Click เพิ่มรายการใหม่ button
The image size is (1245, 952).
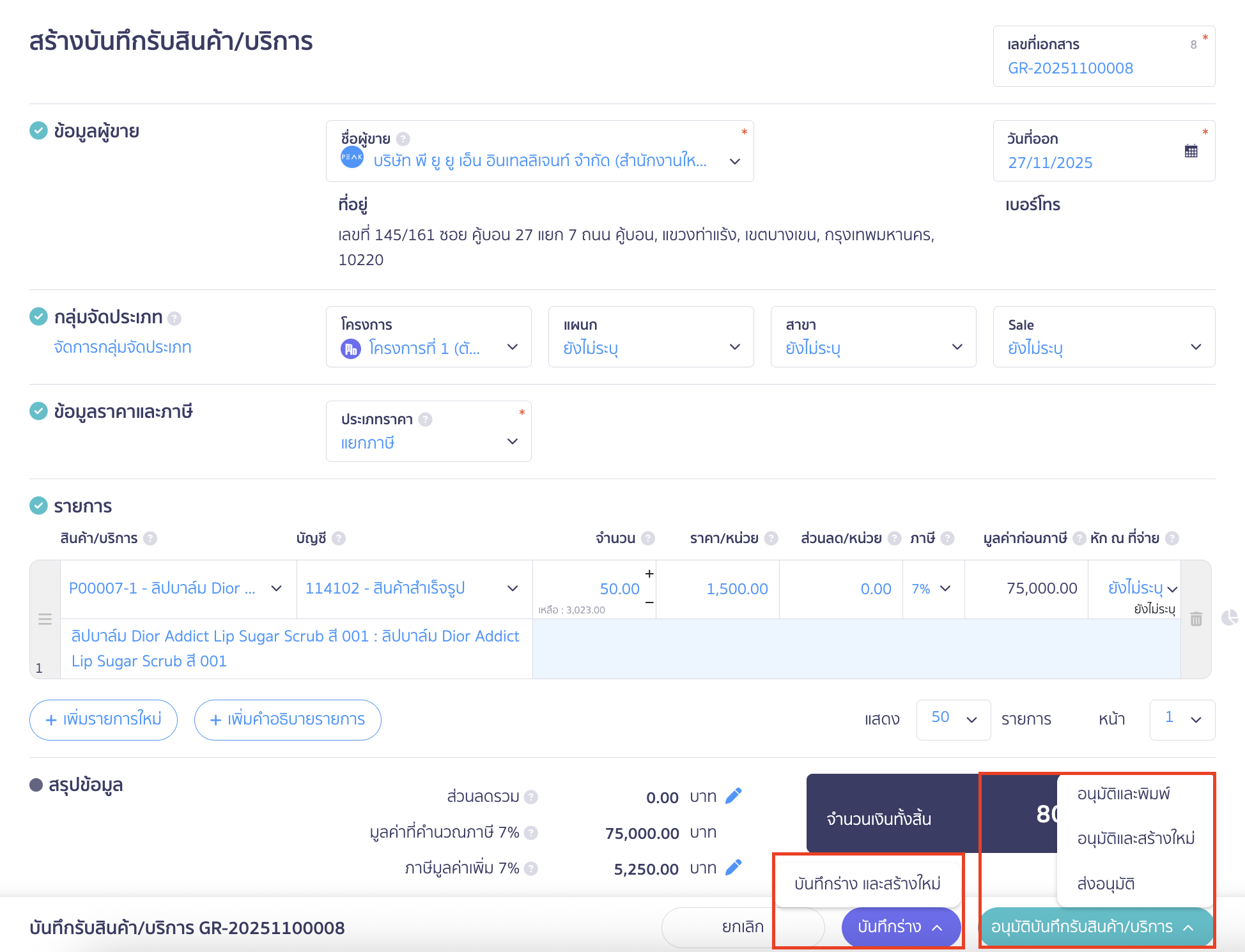(x=104, y=719)
